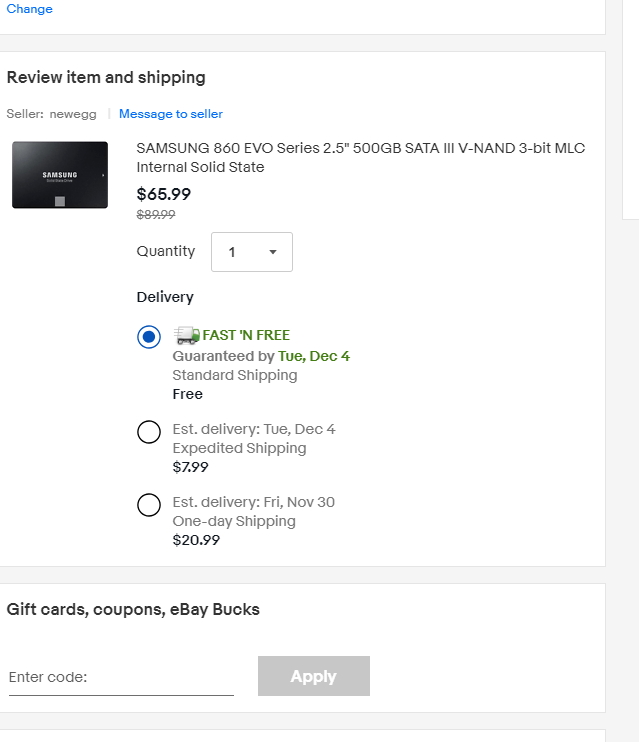Focus the Enter code input field

click(121, 677)
